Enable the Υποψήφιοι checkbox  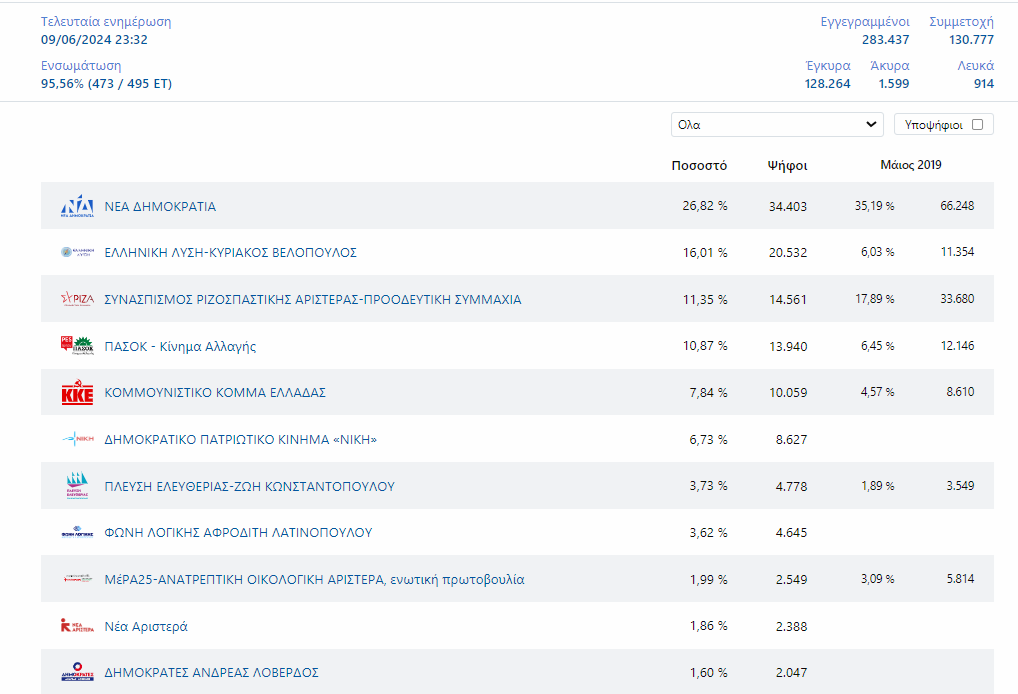coord(977,125)
